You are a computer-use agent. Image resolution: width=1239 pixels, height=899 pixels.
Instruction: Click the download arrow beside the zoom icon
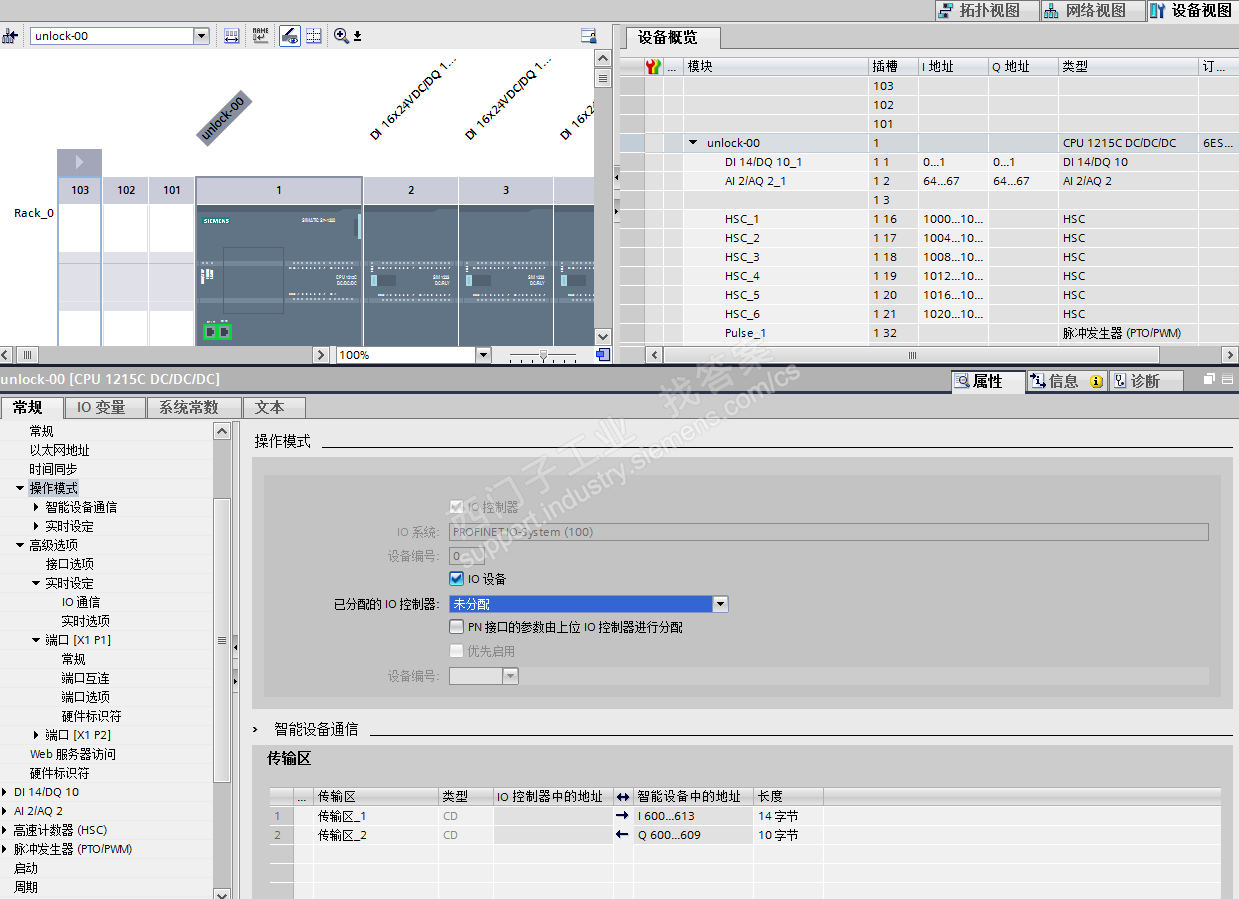coord(357,37)
